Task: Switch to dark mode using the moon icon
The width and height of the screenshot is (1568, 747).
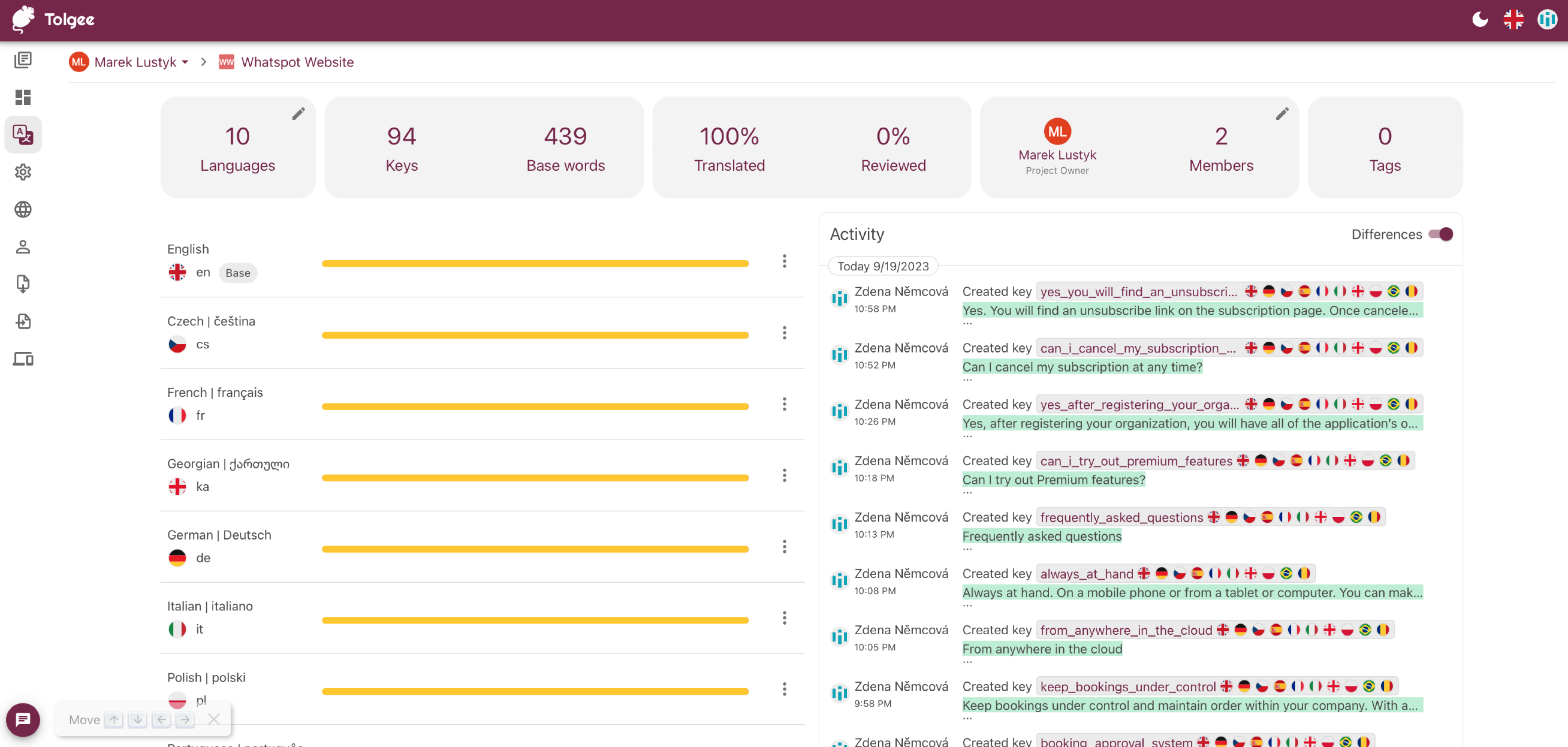Action: tap(1480, 20)
